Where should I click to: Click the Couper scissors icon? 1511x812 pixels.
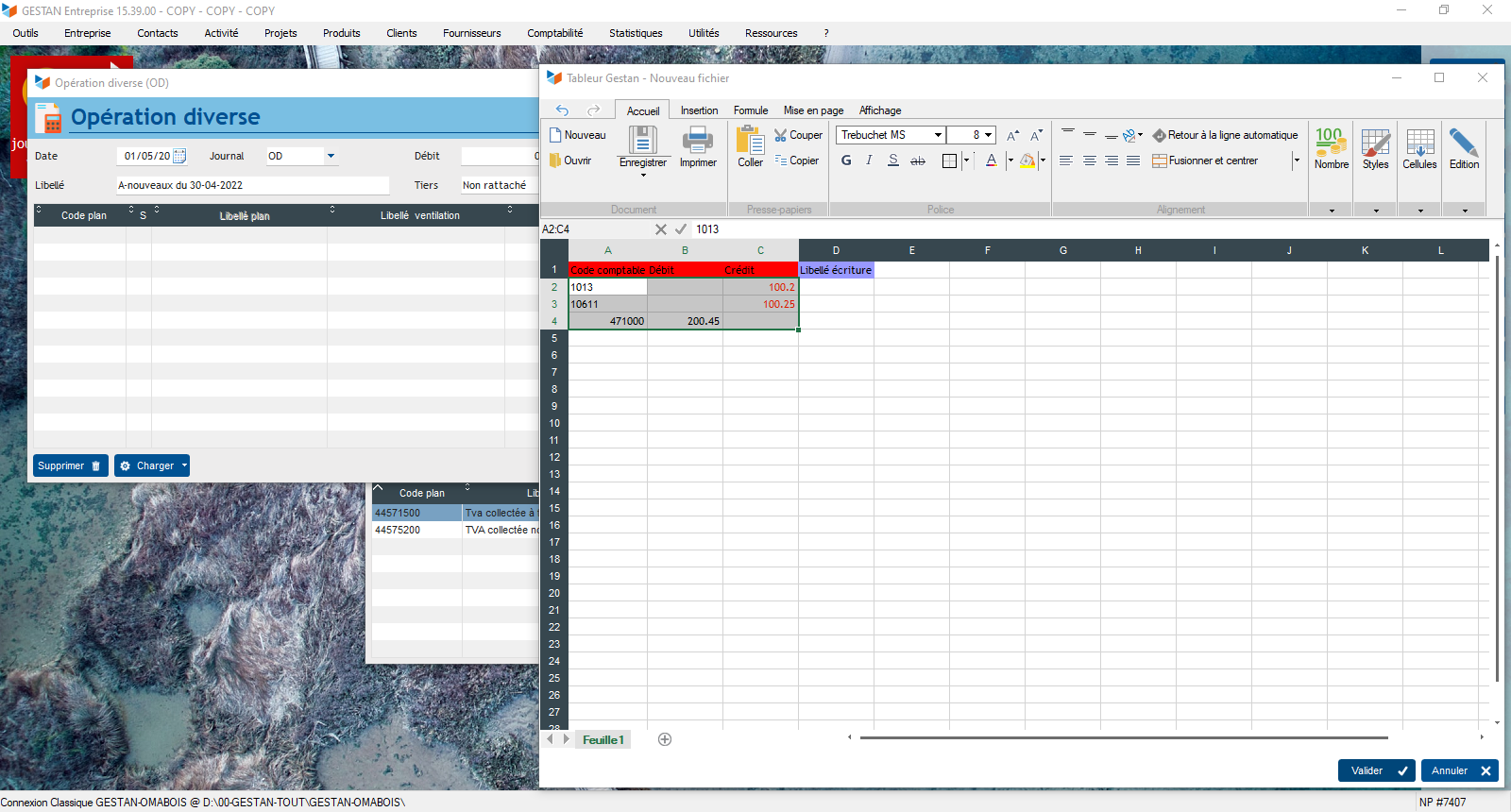pos(781,135)
